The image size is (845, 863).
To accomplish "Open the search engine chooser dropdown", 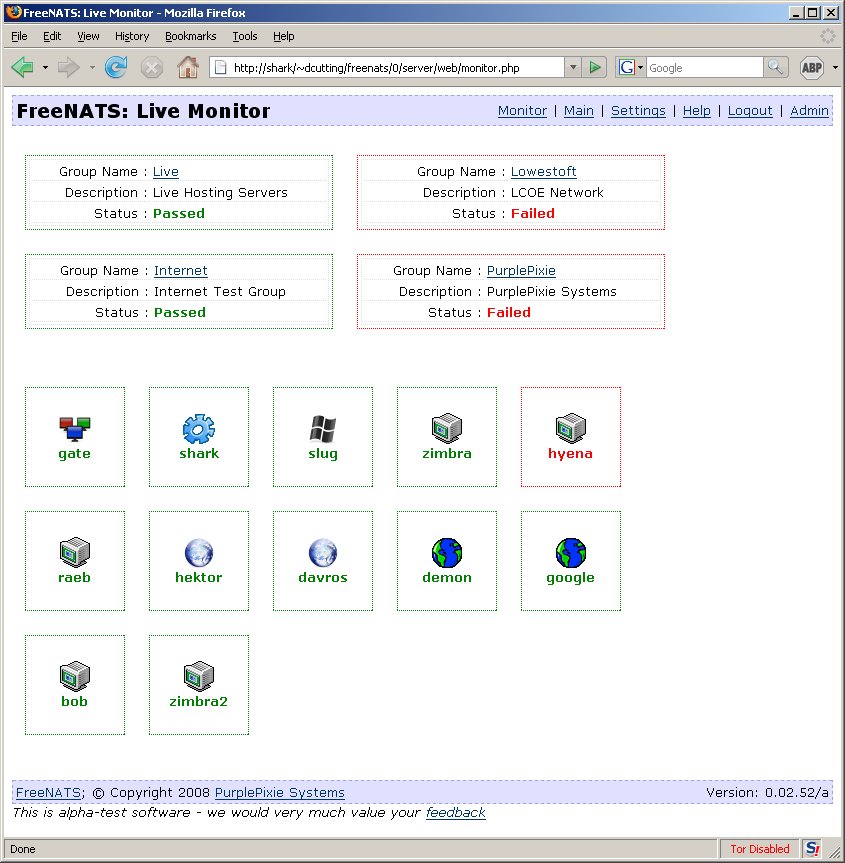I will [630, 68].
